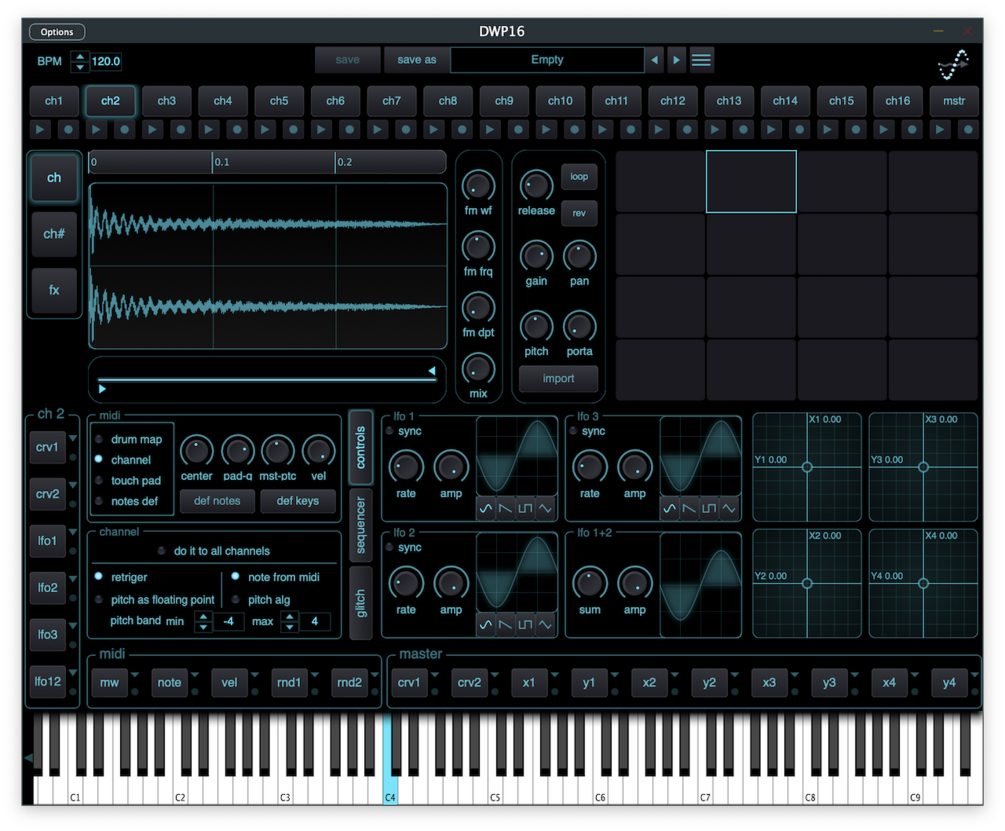This screenshot has height=831, width=1005.
Task: Click the sample start marker triangle
Action: point(102,389)
